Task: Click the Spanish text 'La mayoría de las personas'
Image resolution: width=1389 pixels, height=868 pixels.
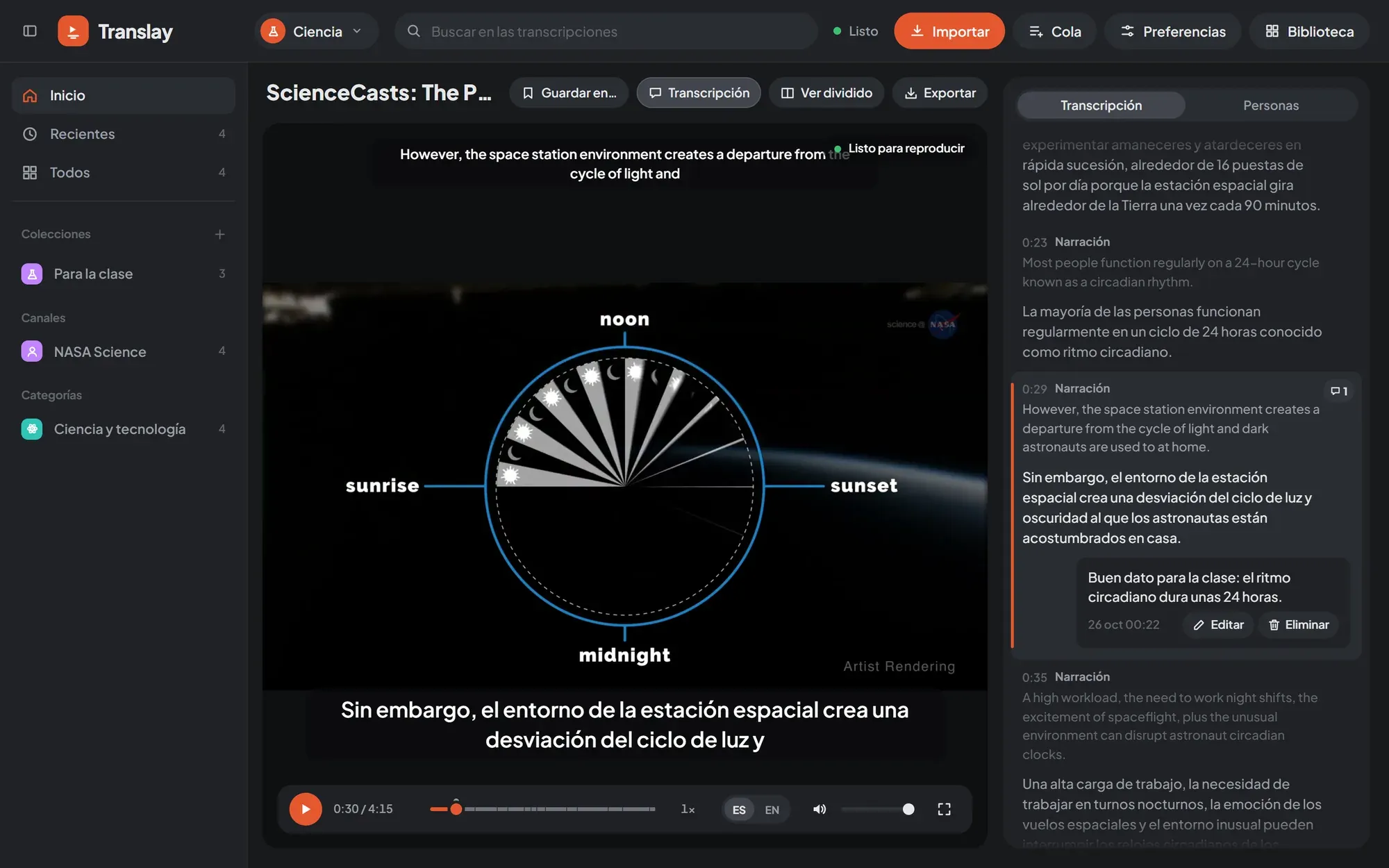Action: (1172, 332)
